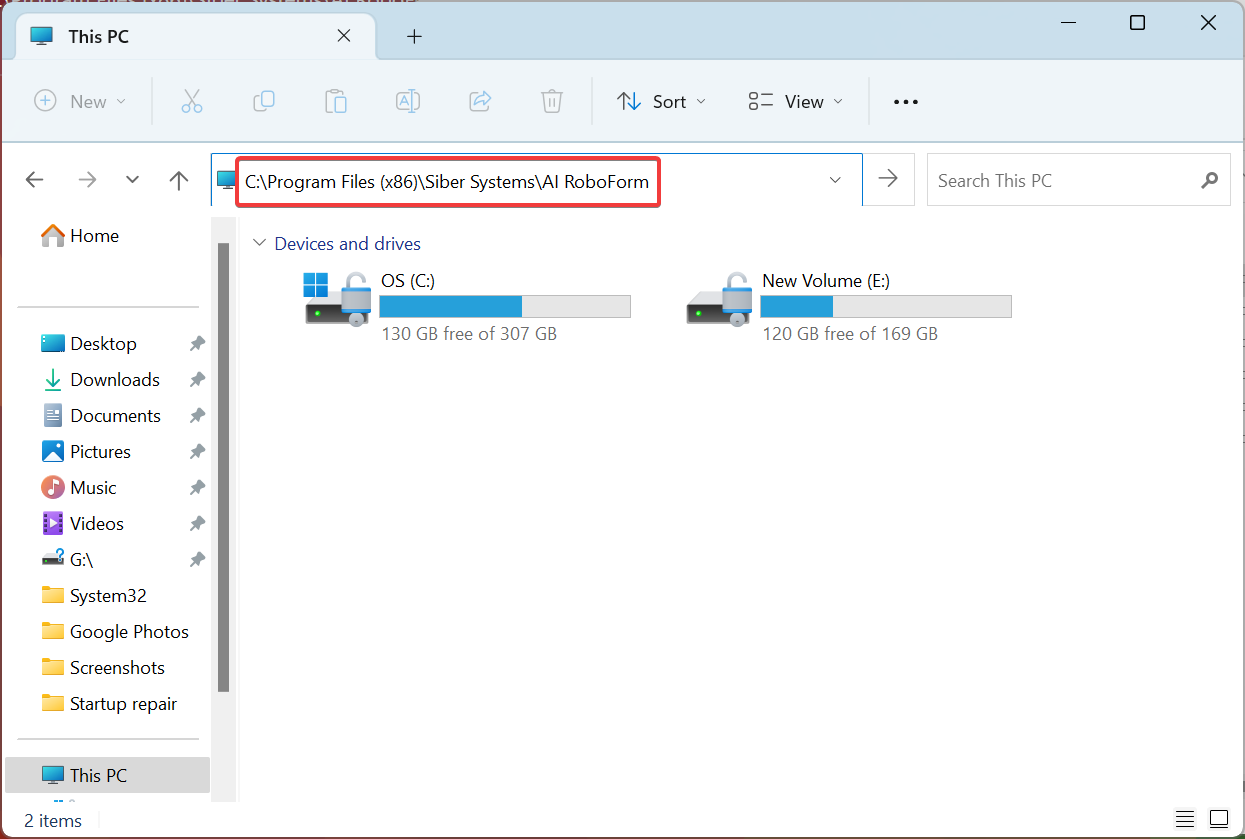Select the New Volume (E:) drive icon

[719, 298]
